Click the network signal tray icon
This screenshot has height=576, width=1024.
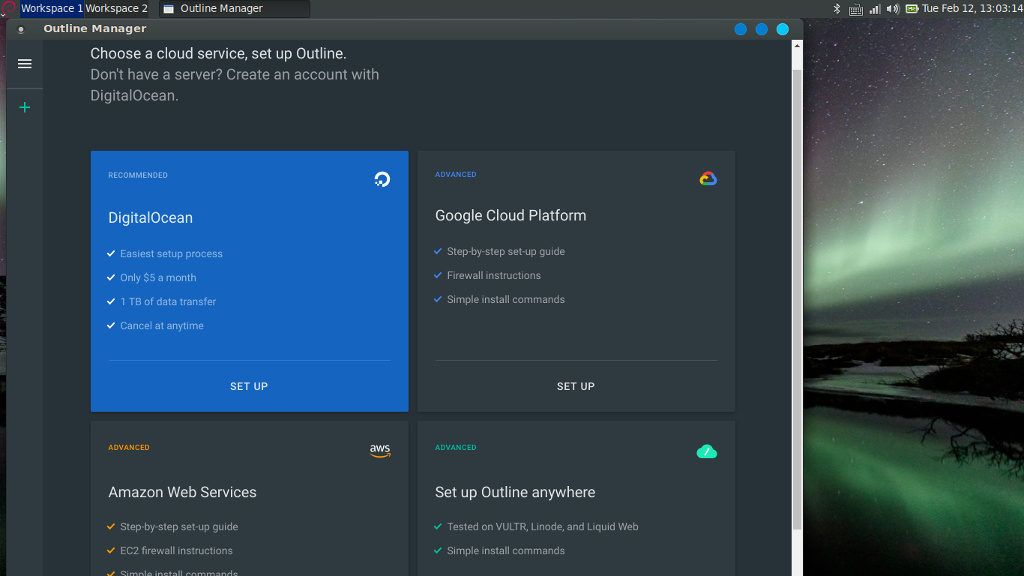click(x=874, y=8)
